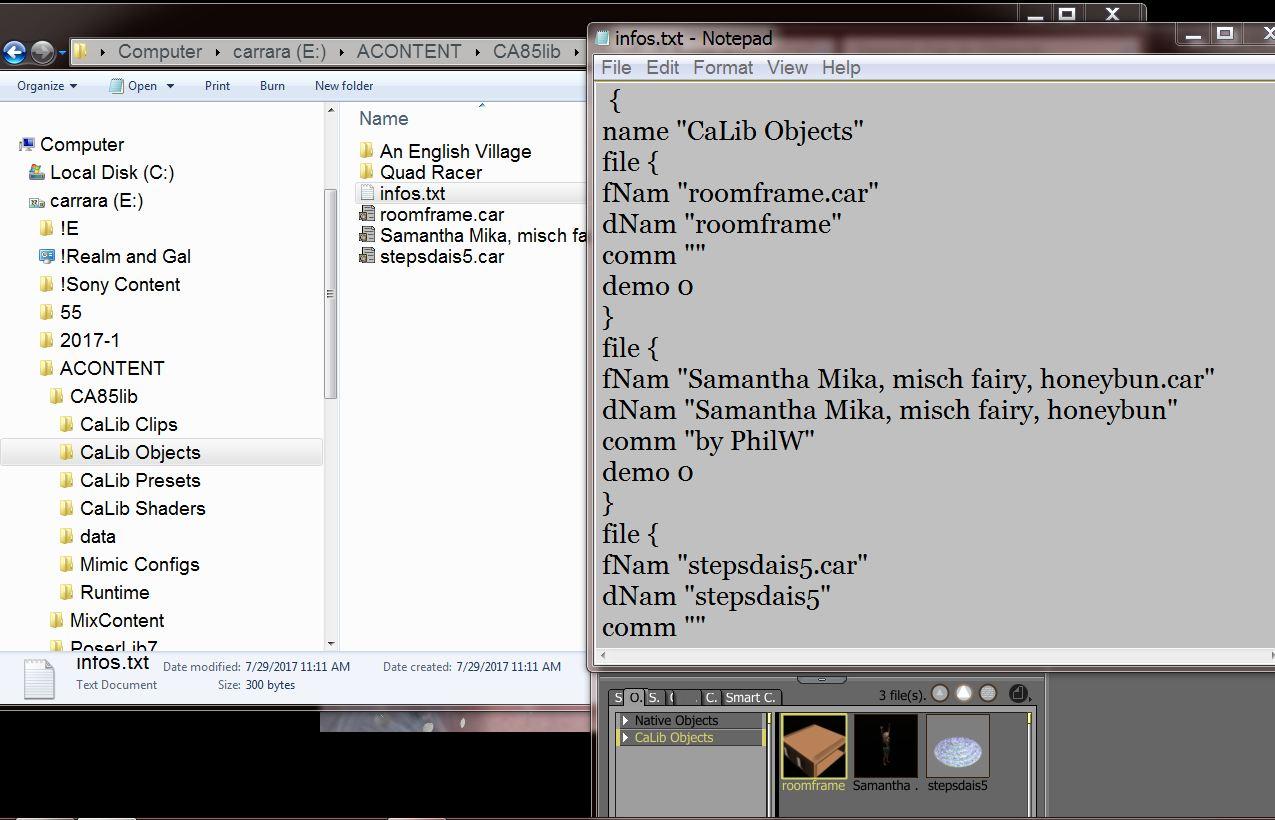Select the Samantha thumbnail in the browser

885,746
